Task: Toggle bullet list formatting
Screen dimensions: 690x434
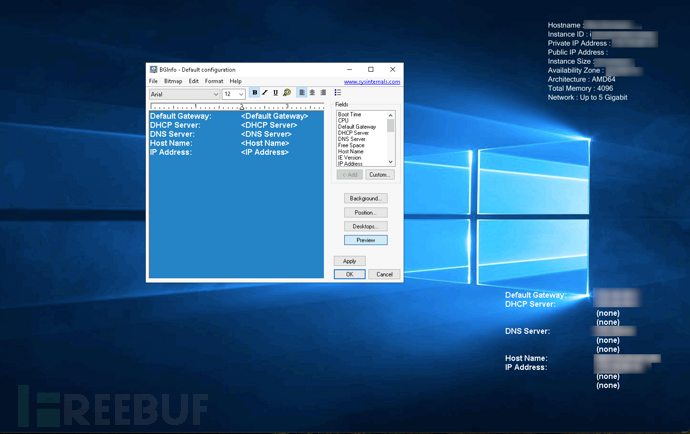Action: (x=338, y=93)
